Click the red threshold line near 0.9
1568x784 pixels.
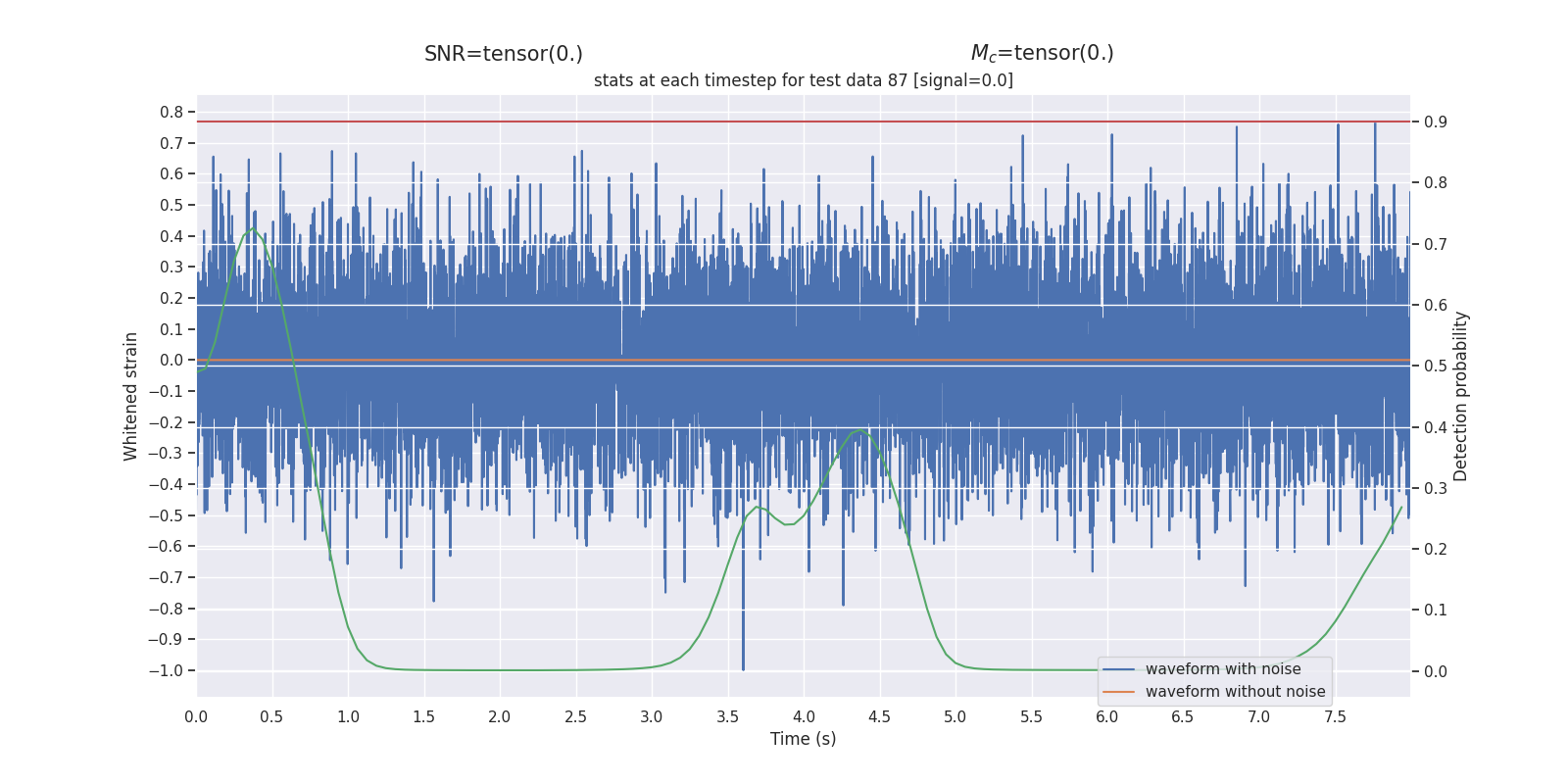tap(804, 122)
